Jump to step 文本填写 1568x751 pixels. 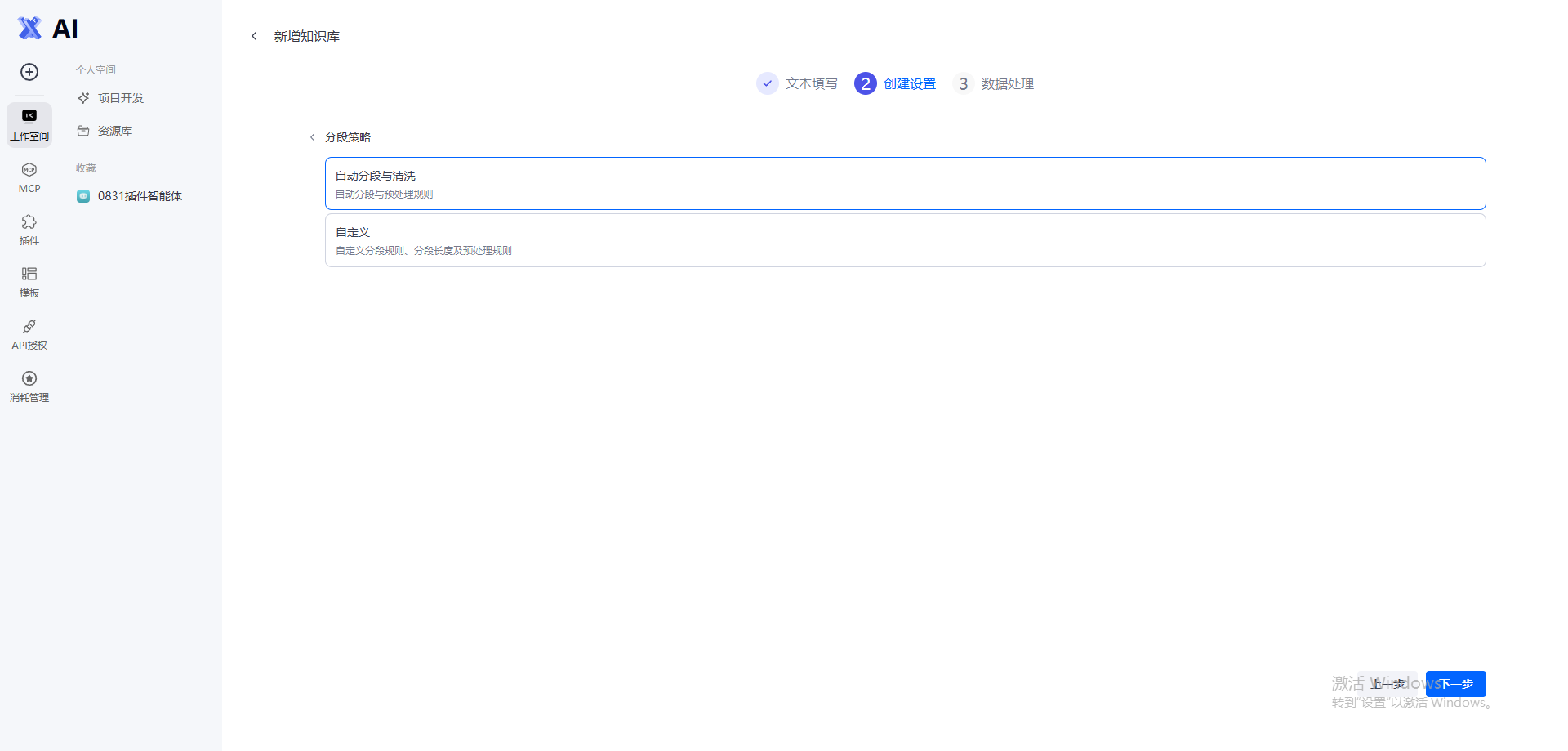797,83
